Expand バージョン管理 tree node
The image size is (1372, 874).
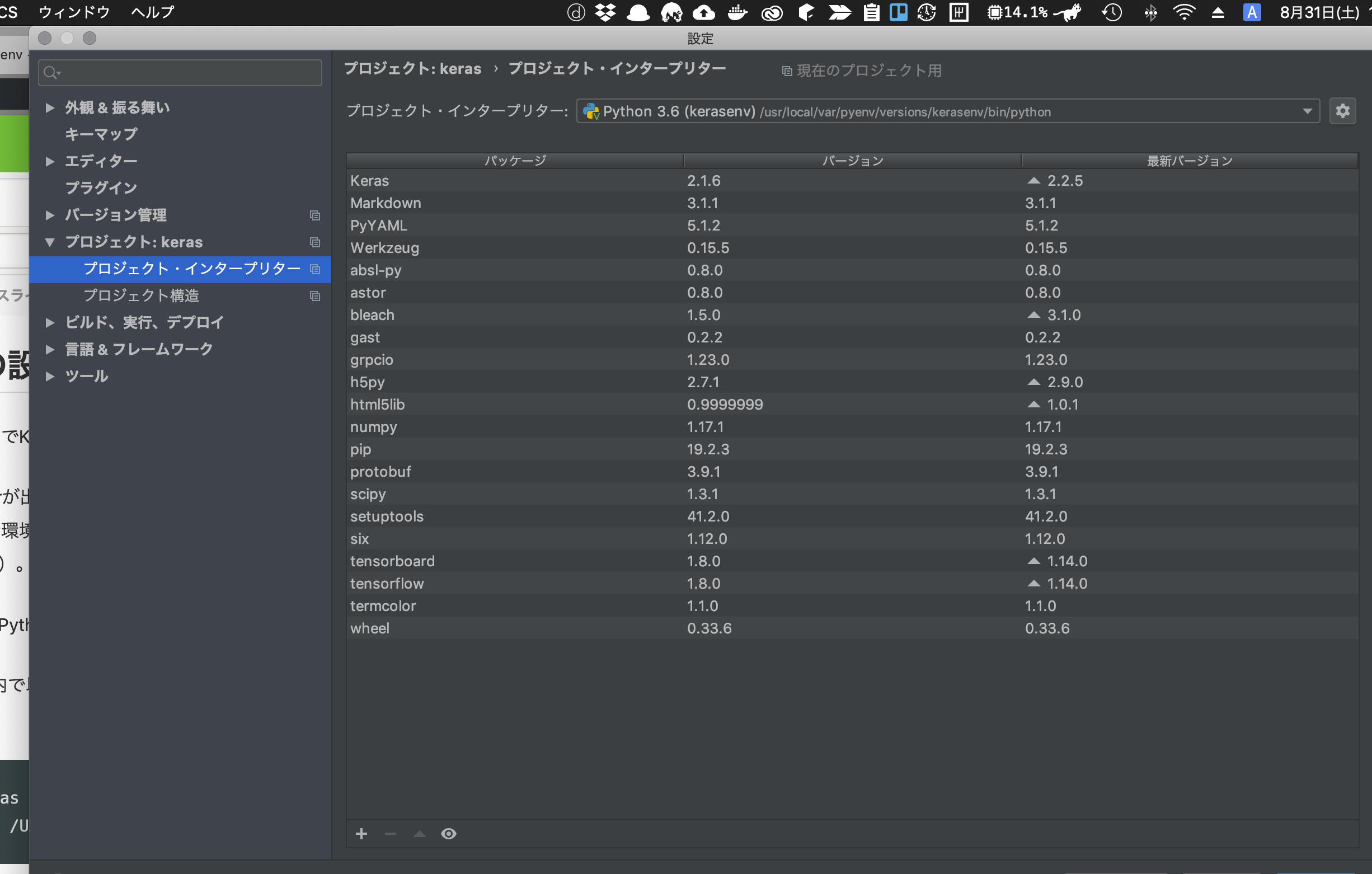[50, 215]
